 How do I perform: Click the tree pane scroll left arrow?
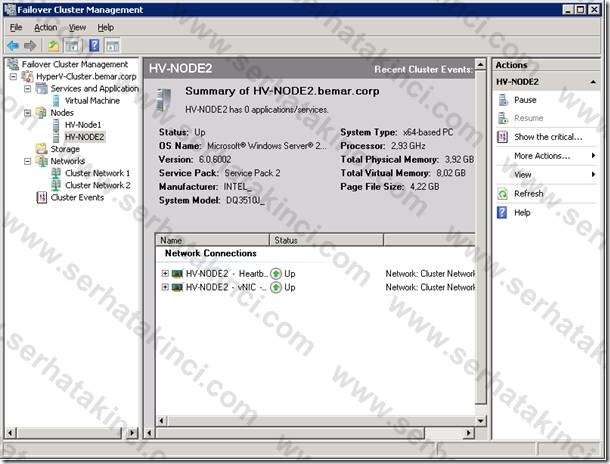(x=11, y=432)
